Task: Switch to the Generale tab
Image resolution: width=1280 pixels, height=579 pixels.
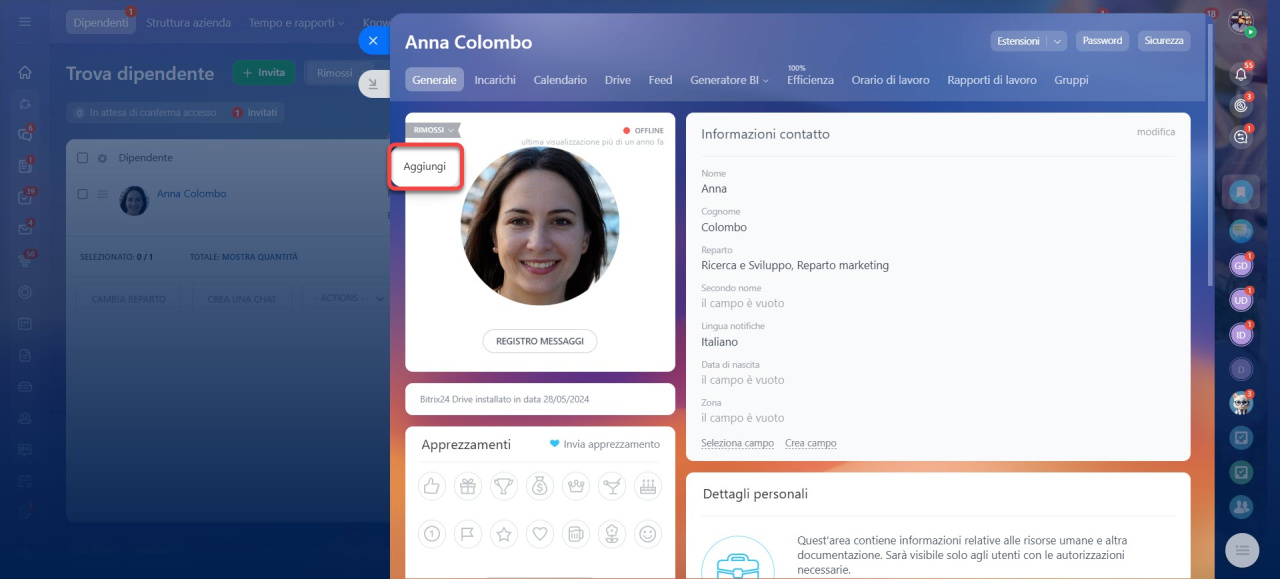Action: (x=434, y=80)
